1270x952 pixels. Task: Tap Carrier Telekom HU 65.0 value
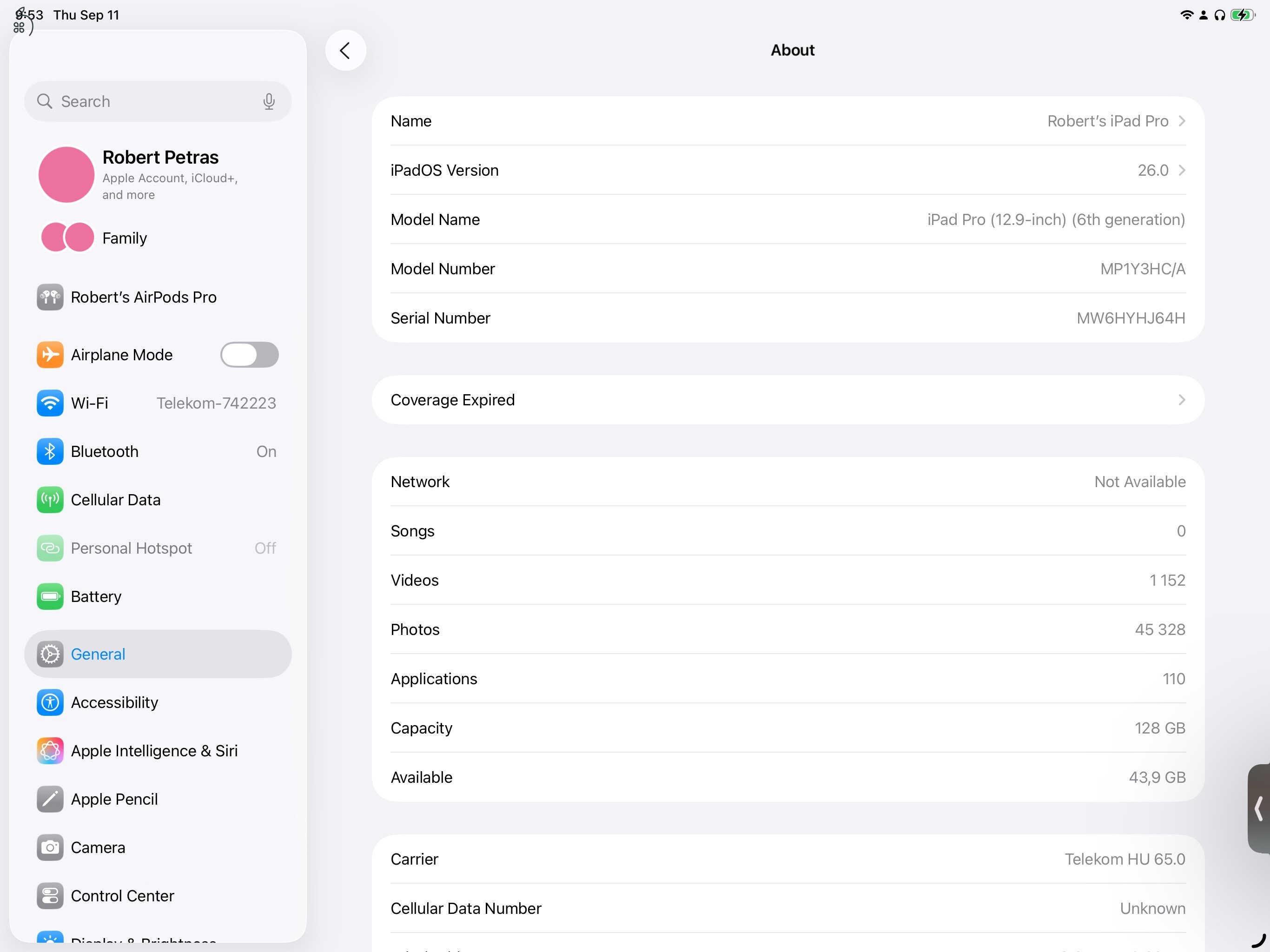(x=1125, y=859)
